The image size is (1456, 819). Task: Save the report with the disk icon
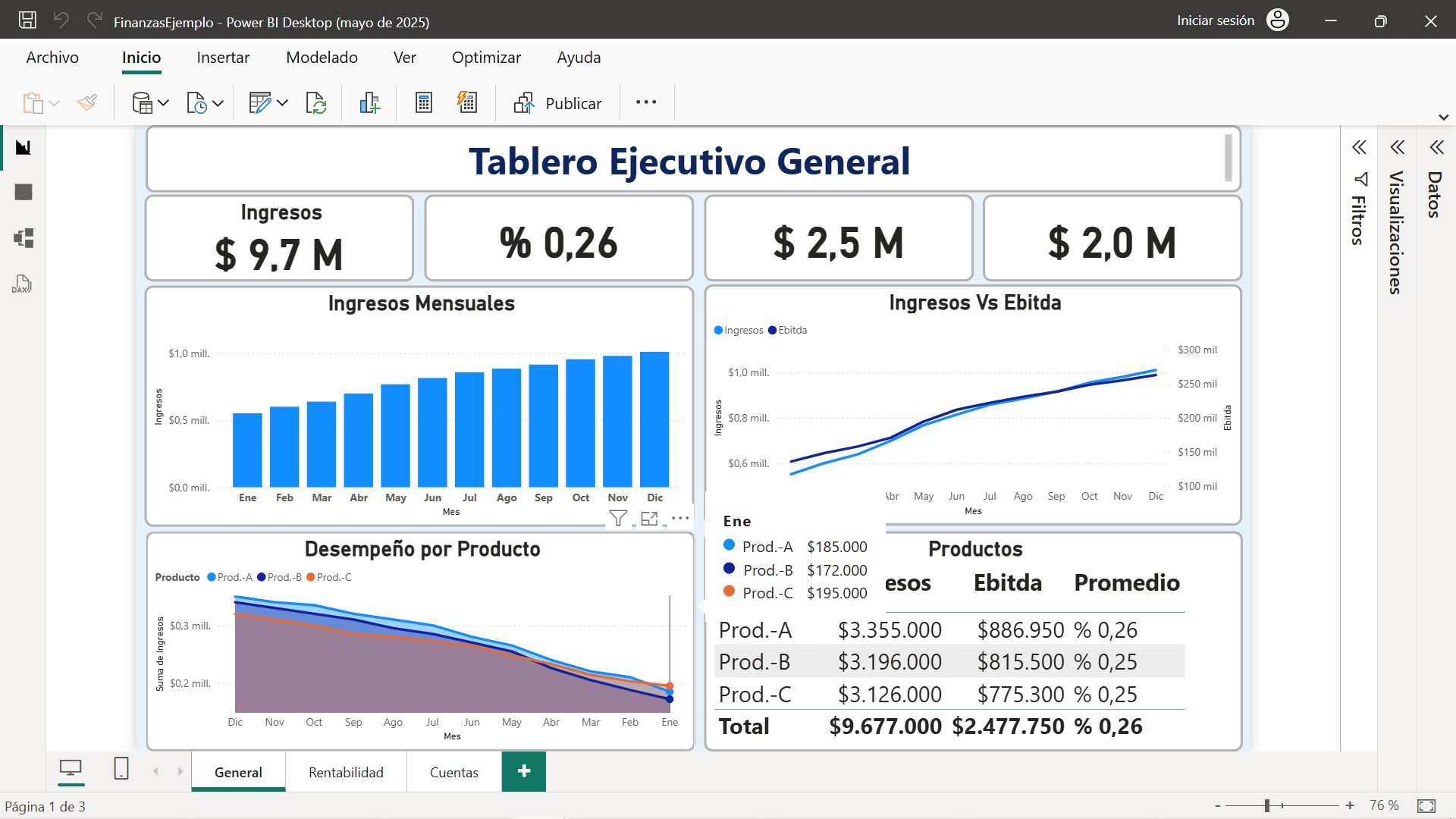pos(27,20)
